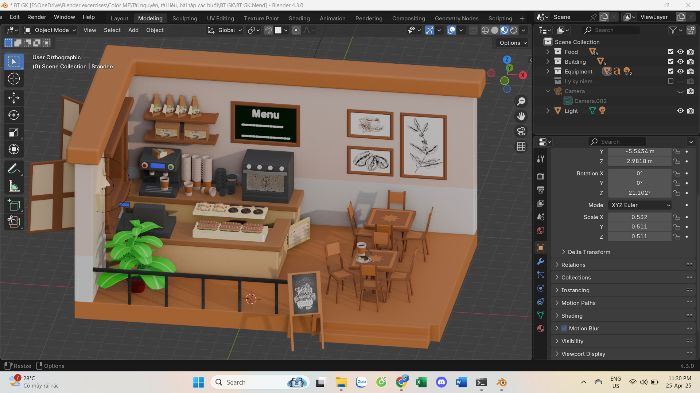The image size is (700, 393).
Task: Toggle Light collection visibility eye
Action: pos(680,111)
